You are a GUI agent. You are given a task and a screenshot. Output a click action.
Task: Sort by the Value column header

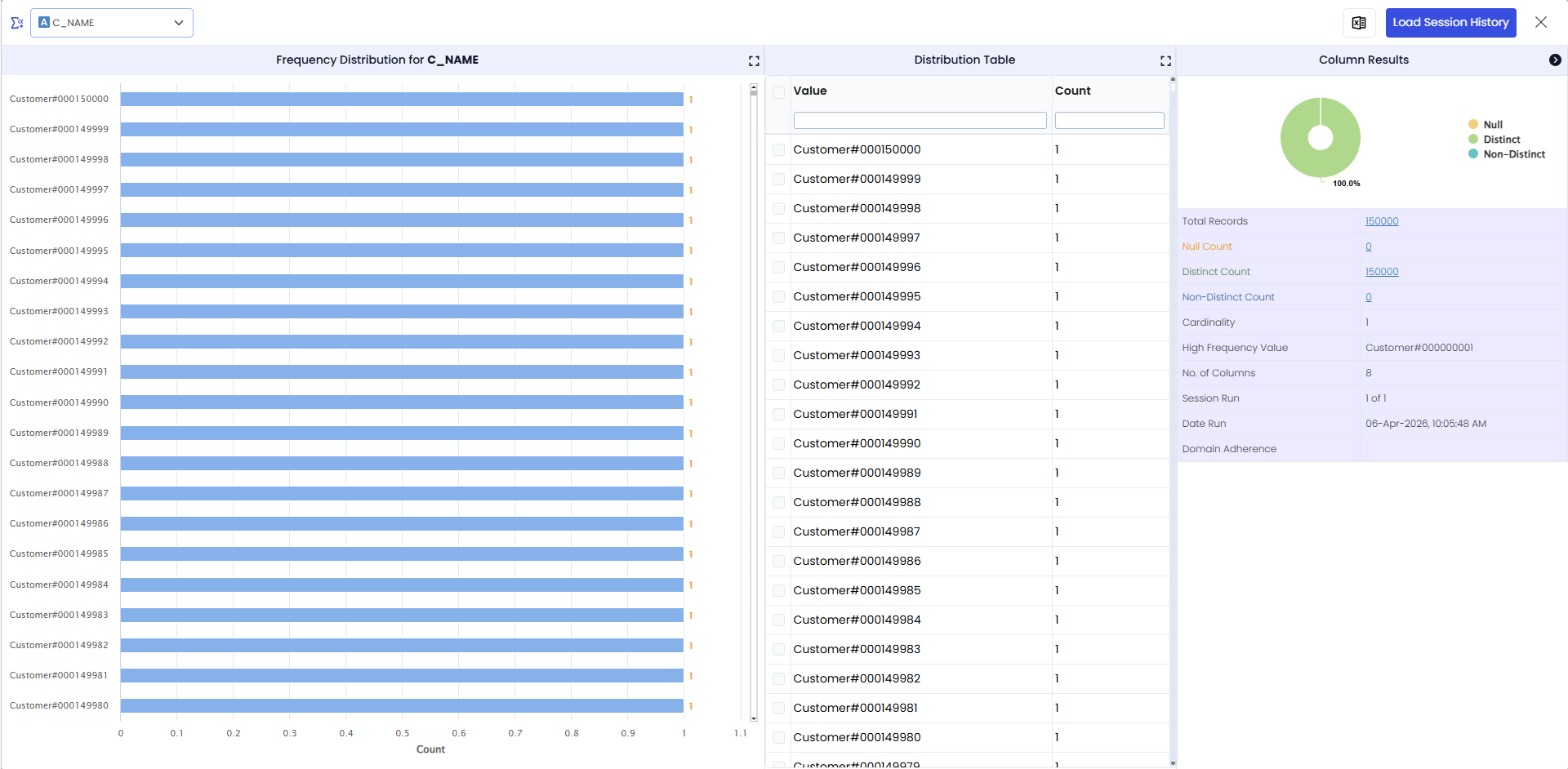coord(810,91)
